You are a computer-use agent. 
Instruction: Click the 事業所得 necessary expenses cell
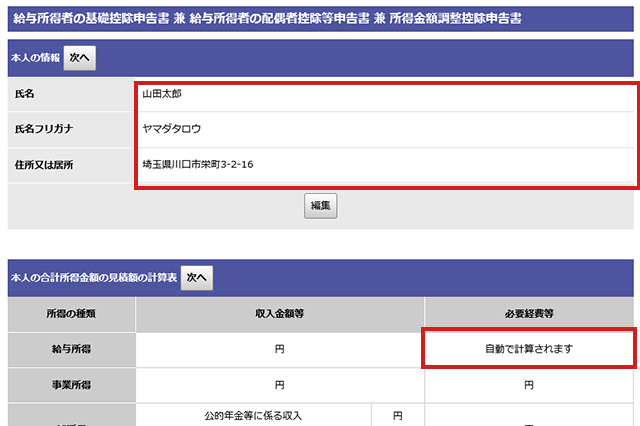coord(529,384)
